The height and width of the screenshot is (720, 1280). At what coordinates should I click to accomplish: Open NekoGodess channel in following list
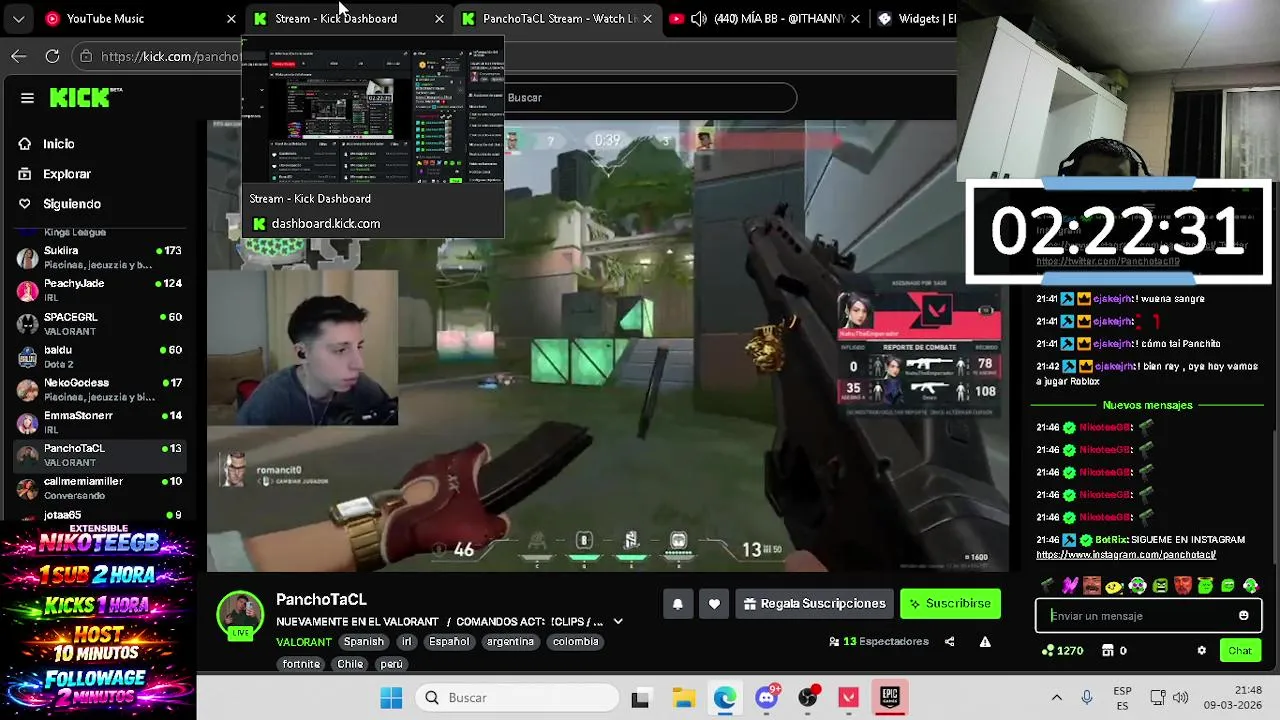pyautogui.click(x=100, y=389)
